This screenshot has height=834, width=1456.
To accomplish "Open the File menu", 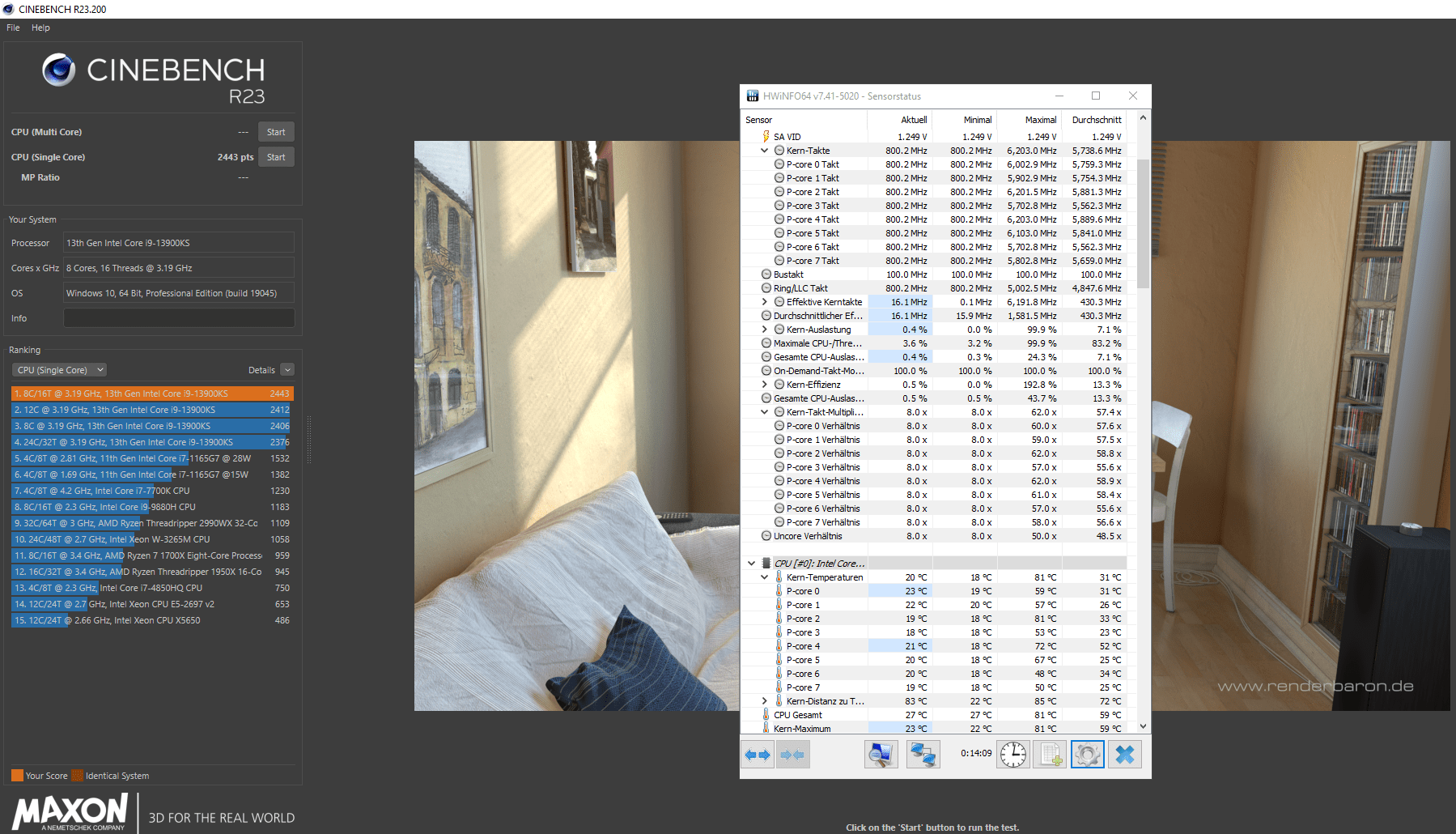I will (x=13, y=28).
